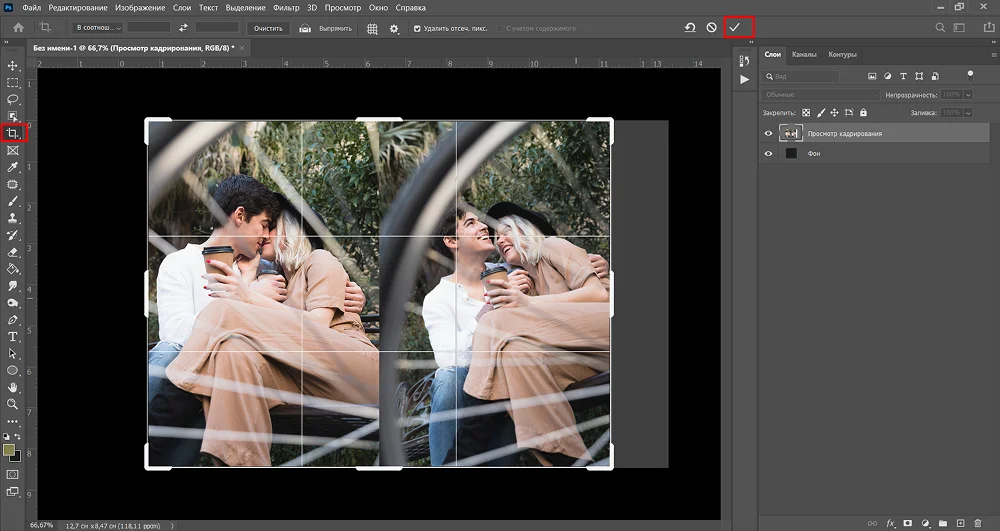Filter layers by shape layers
1000x531 pixels.
919,76
